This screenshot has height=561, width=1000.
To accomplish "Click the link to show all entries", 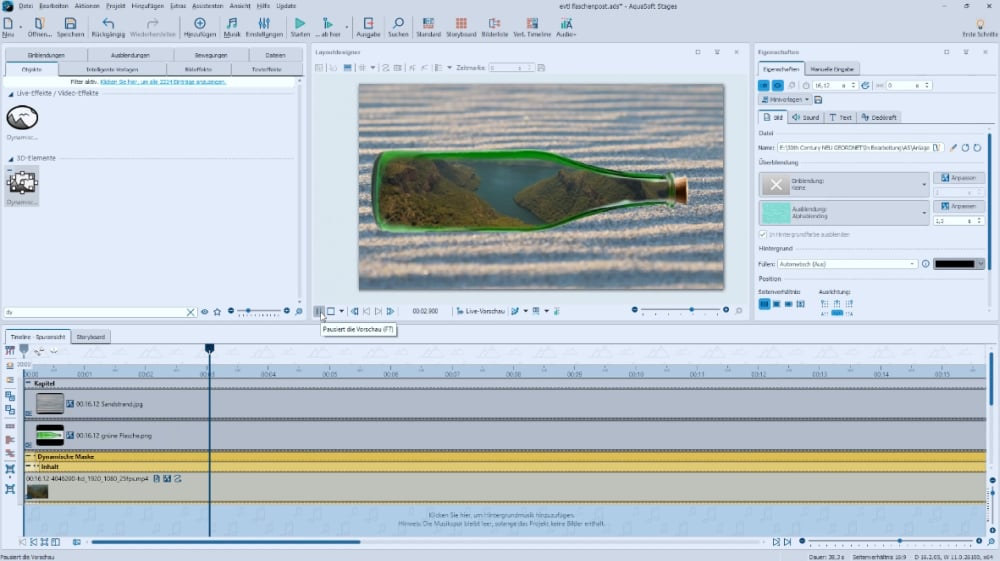I will 163,81.
